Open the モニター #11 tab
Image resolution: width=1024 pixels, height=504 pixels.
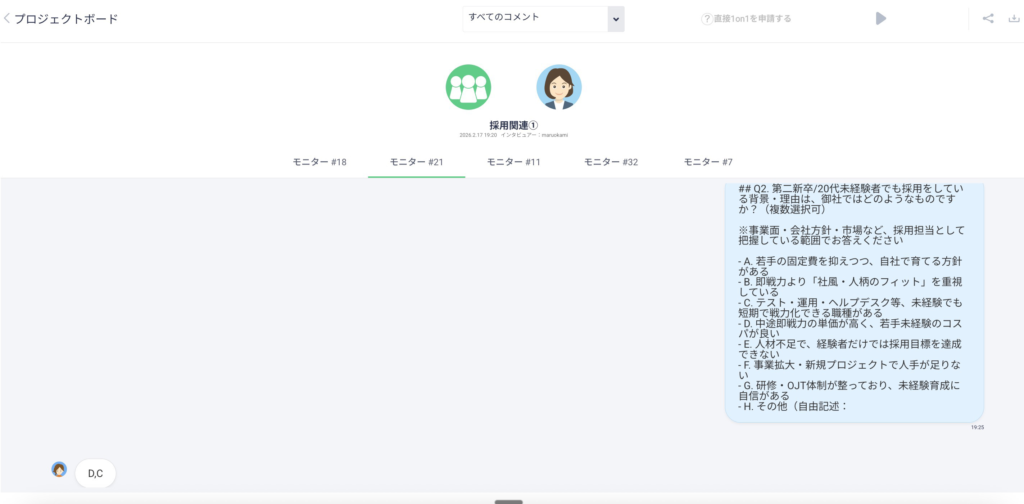513,162
